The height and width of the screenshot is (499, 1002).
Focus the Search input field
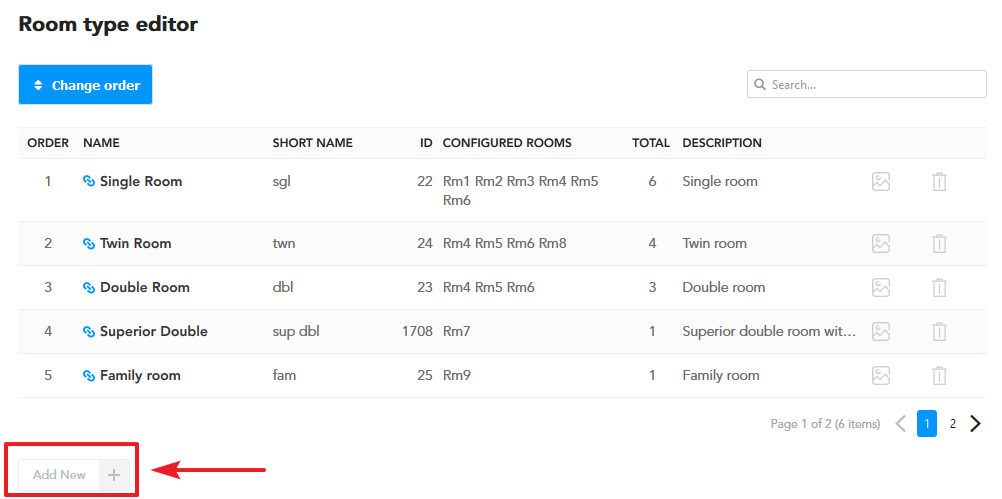pos(867,84)
